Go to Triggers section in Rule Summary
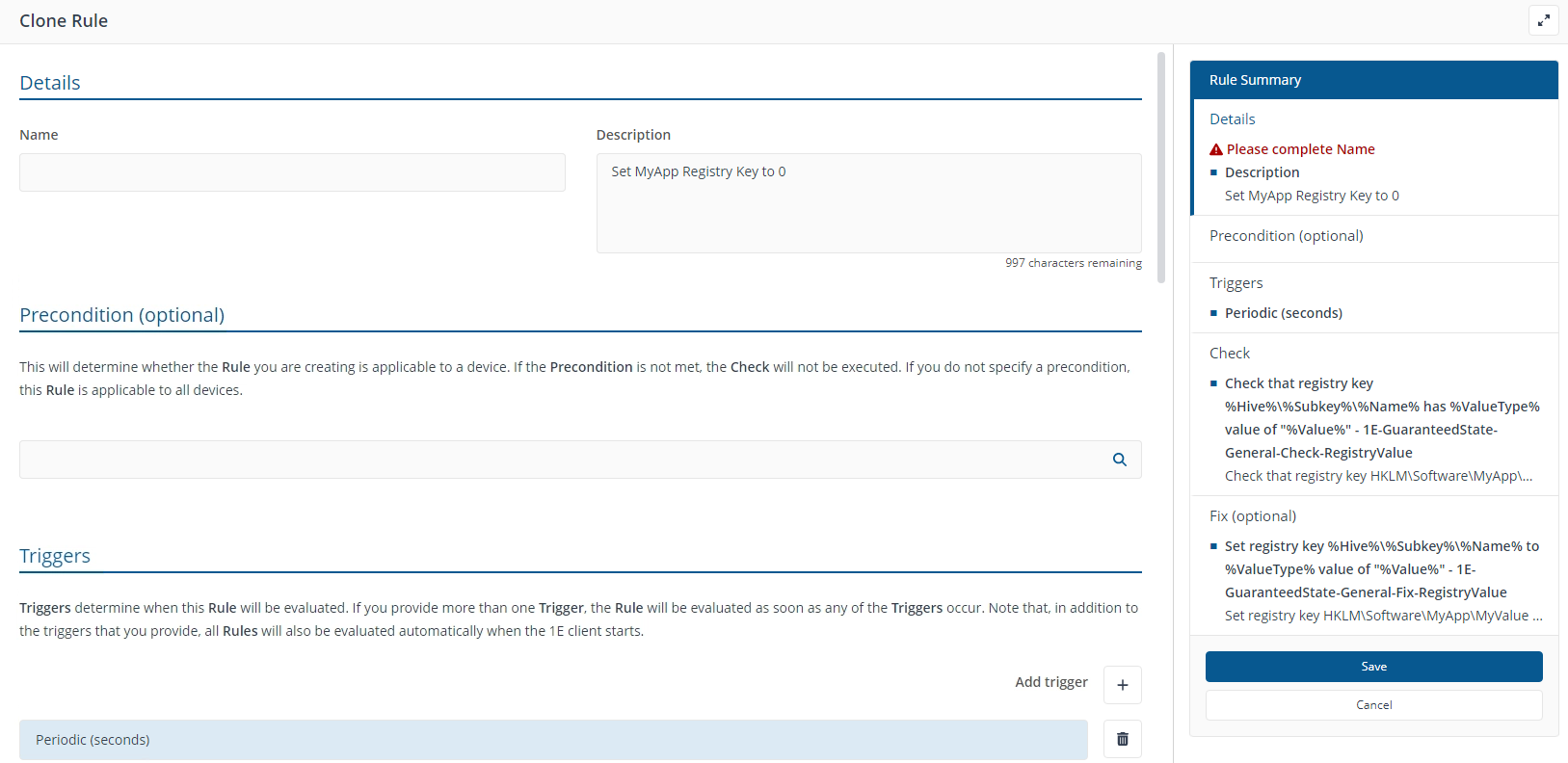 (x=1236, y=283)
